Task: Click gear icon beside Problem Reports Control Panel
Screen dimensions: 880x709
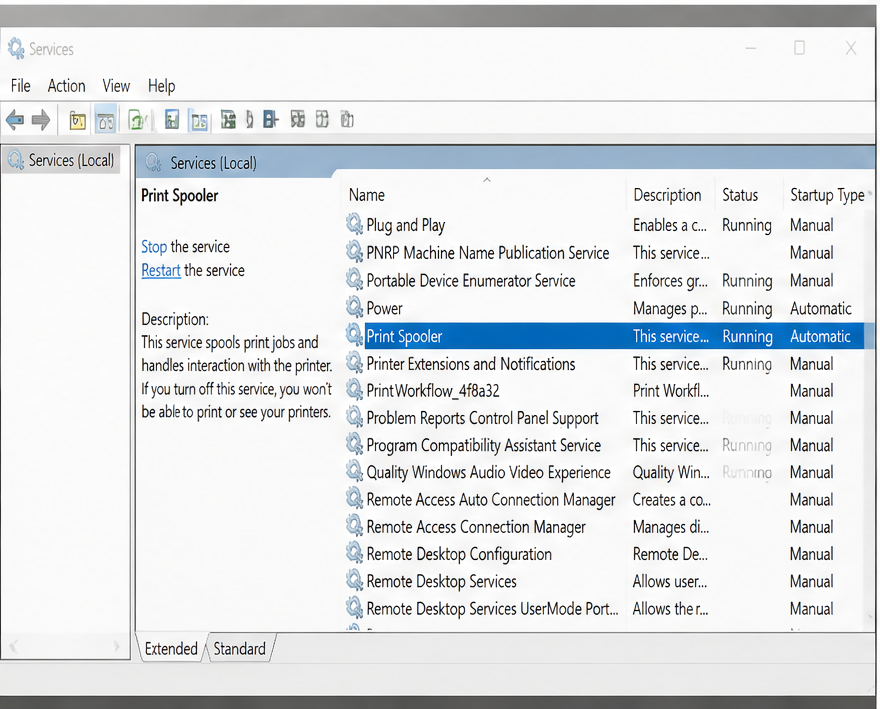Action: [x=354, y=417]
